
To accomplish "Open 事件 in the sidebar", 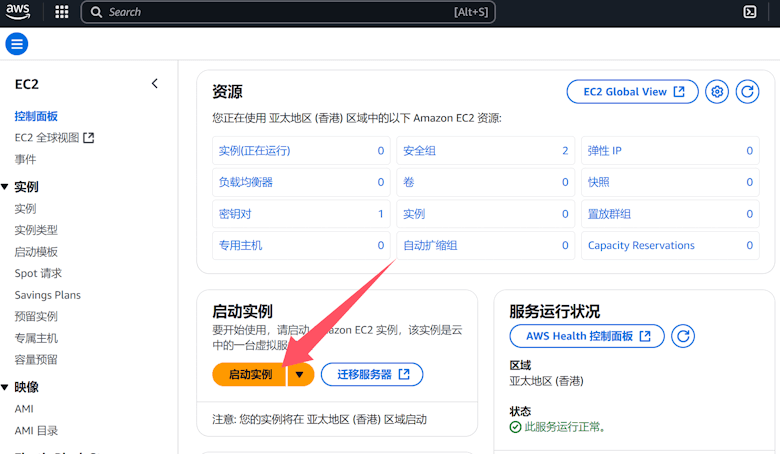I will pos(25,159).
